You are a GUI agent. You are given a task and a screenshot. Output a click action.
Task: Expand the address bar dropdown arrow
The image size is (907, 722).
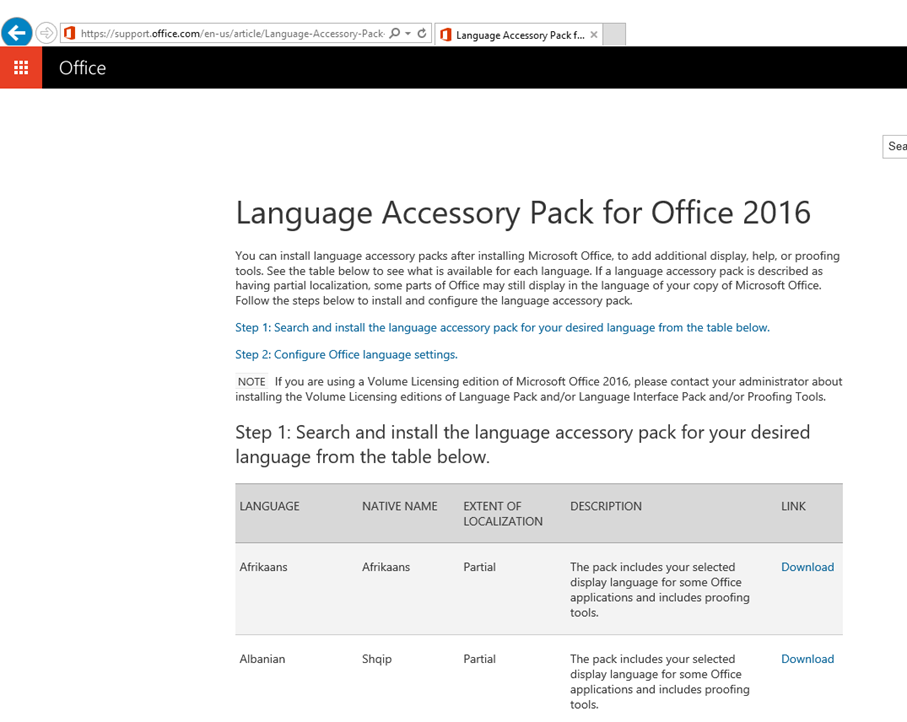(408, 34)
